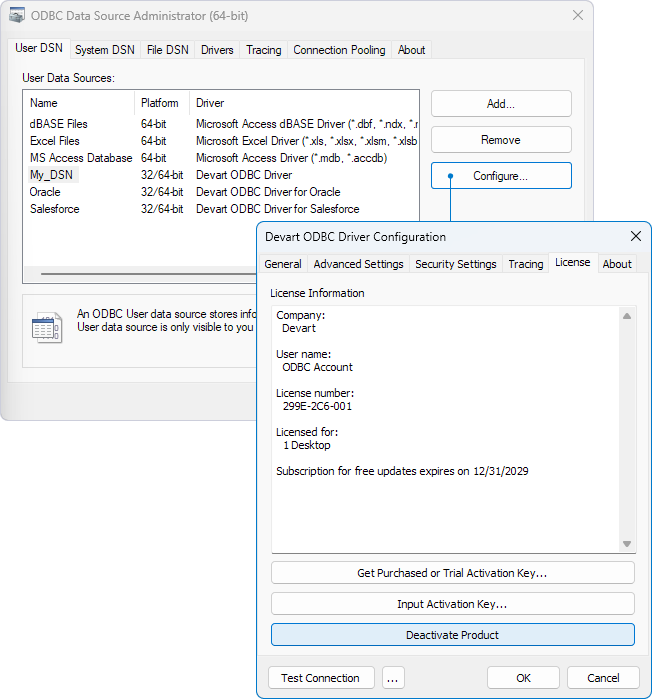Confirm with the OK button

coord(523,678)
